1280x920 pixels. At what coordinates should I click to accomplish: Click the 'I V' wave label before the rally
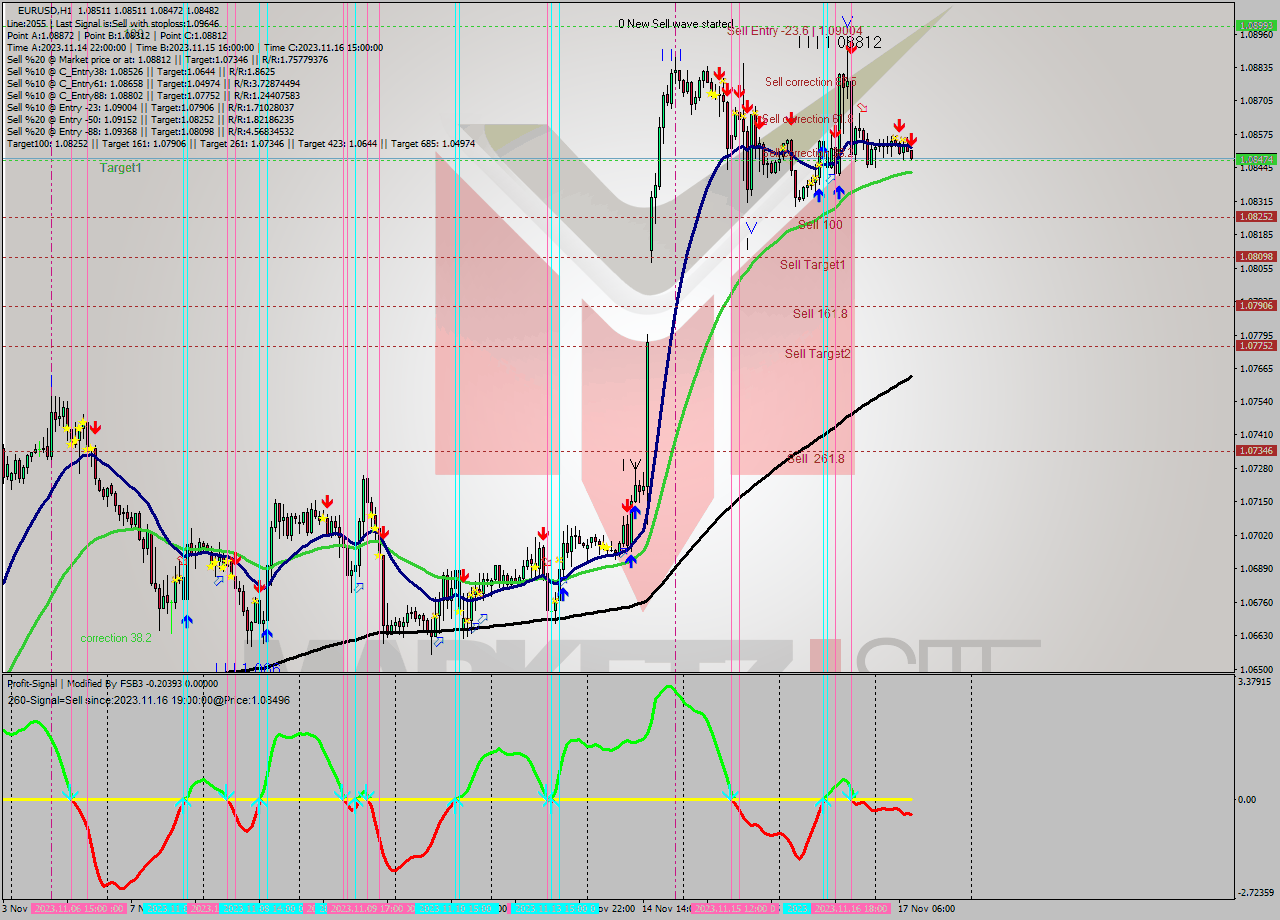tap(631, 465)
